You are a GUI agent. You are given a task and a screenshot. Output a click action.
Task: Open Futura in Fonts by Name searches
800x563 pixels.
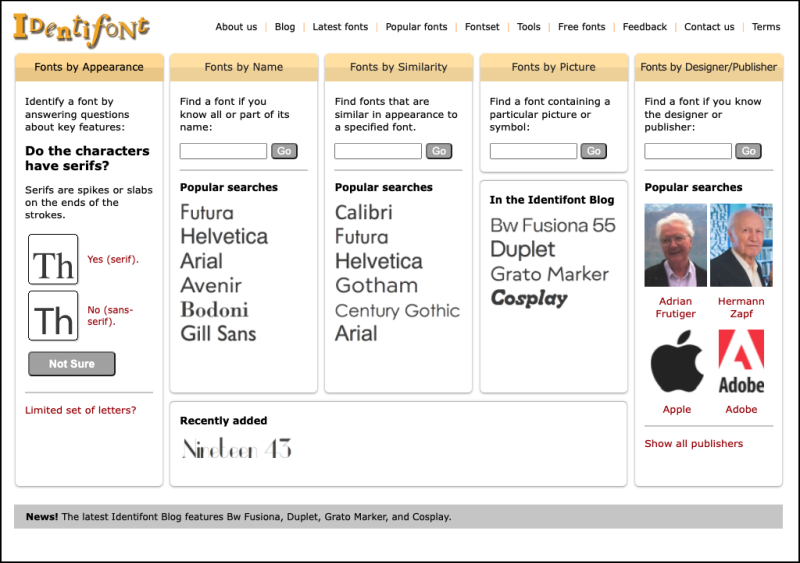click(207, 212)
